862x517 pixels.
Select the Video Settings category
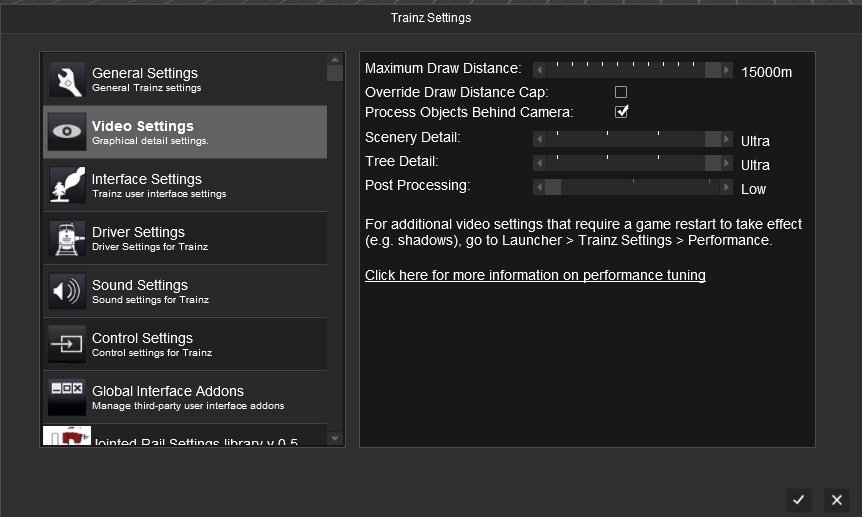(185, 132)
